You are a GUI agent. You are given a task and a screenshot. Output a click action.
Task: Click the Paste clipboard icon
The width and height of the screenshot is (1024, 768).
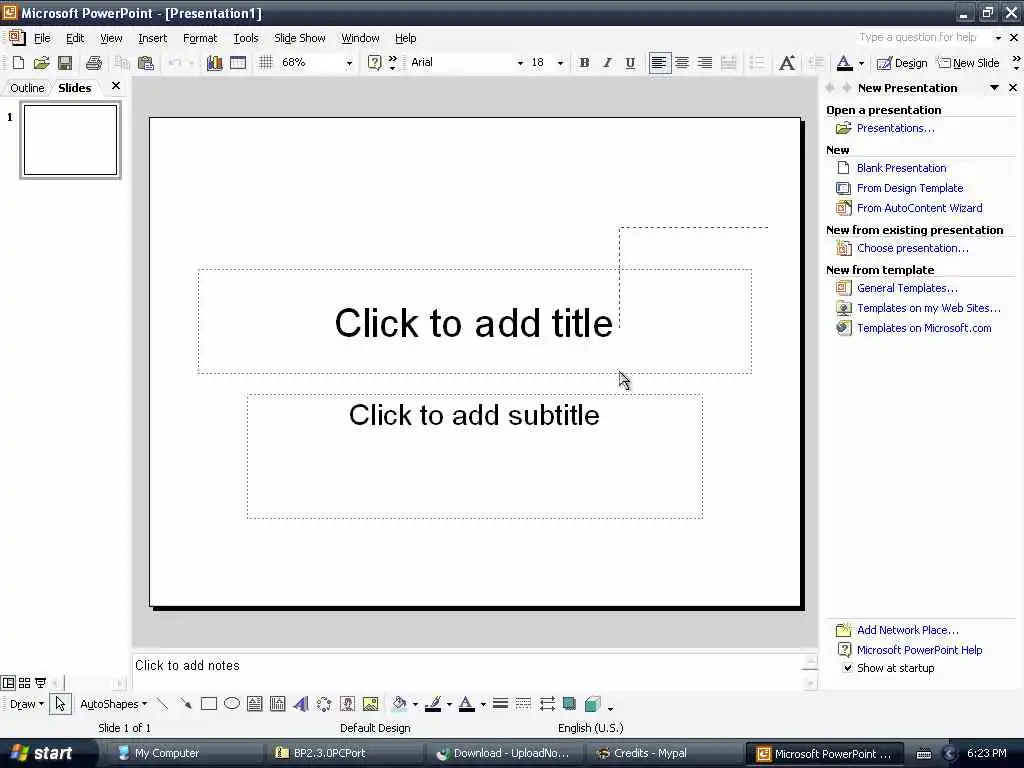click(146, 63)
